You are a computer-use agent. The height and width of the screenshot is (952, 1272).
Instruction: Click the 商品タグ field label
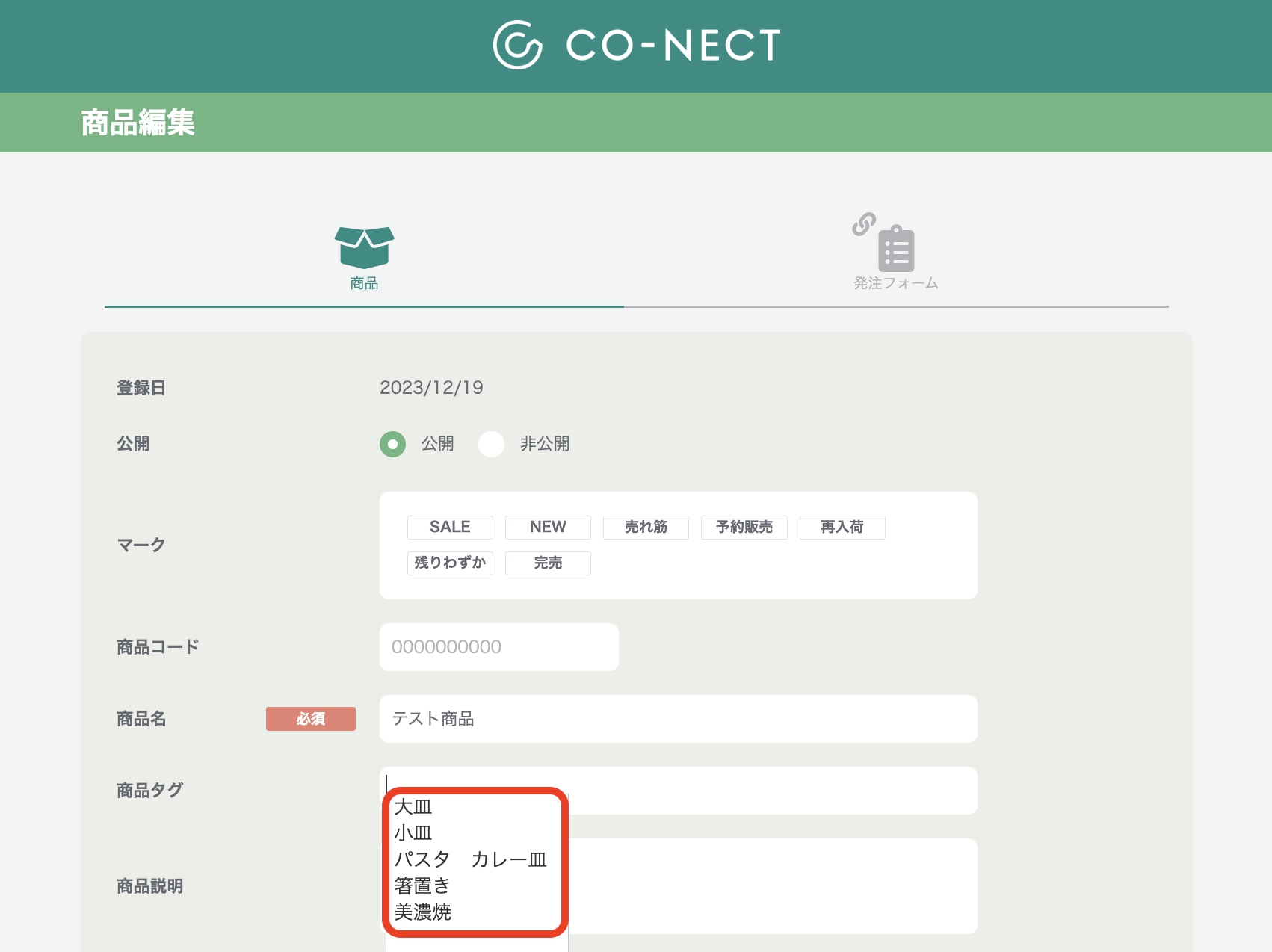pos(150,791)
